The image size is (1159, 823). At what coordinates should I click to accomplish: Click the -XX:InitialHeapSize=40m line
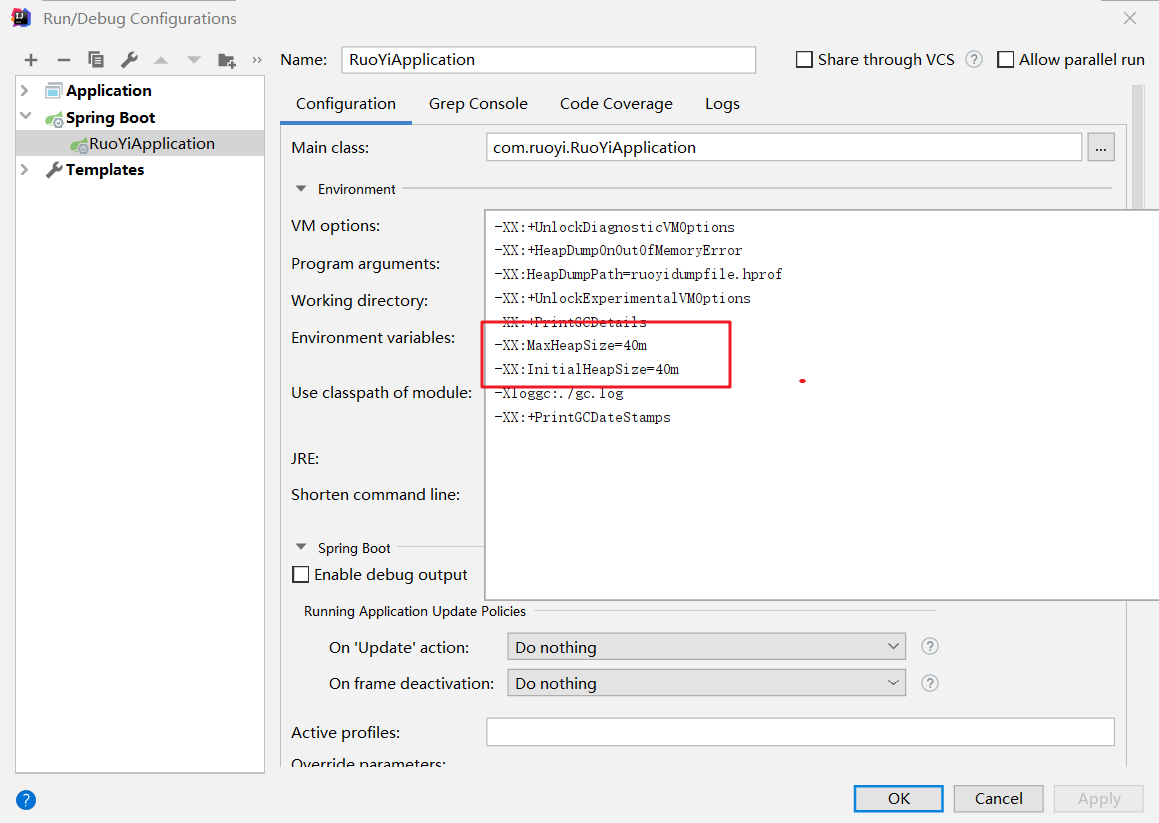point(587,369)
